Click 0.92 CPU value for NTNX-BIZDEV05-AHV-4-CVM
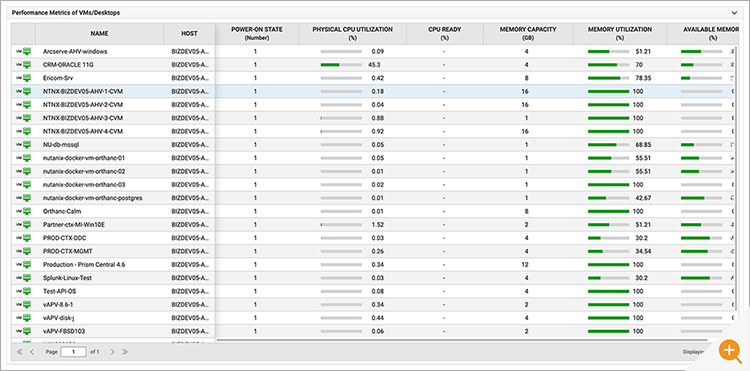The image size is (750, 371). 377,131
